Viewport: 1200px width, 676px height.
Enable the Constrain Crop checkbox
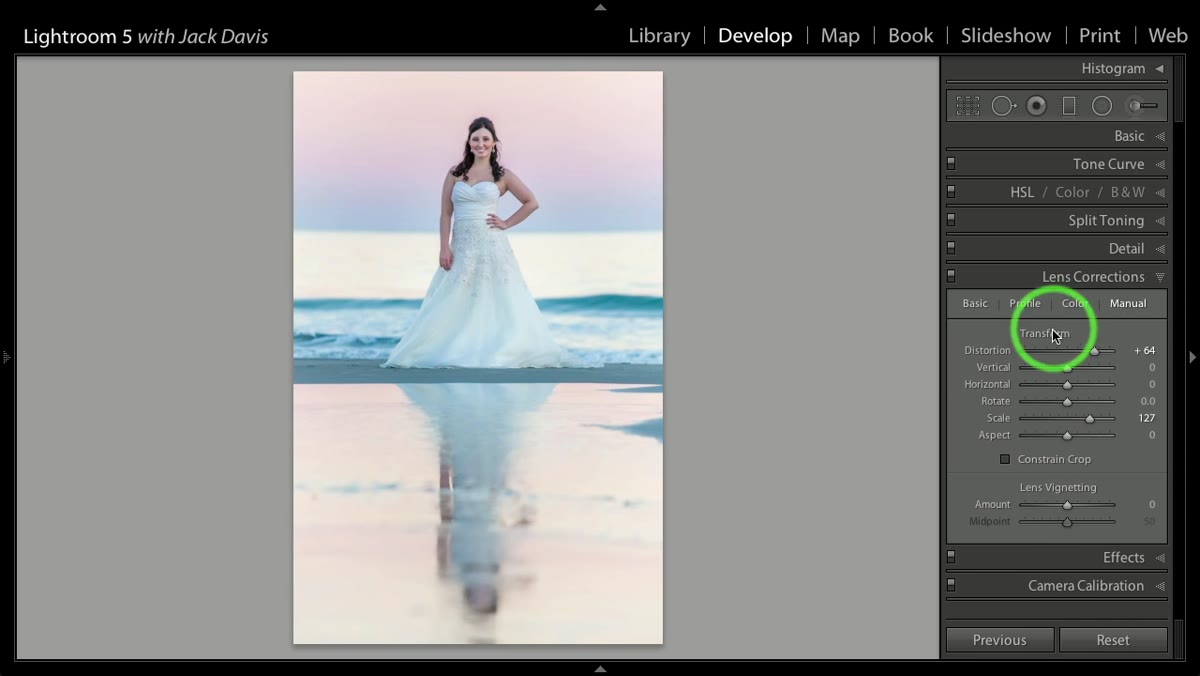click(x=1005, y=459)
